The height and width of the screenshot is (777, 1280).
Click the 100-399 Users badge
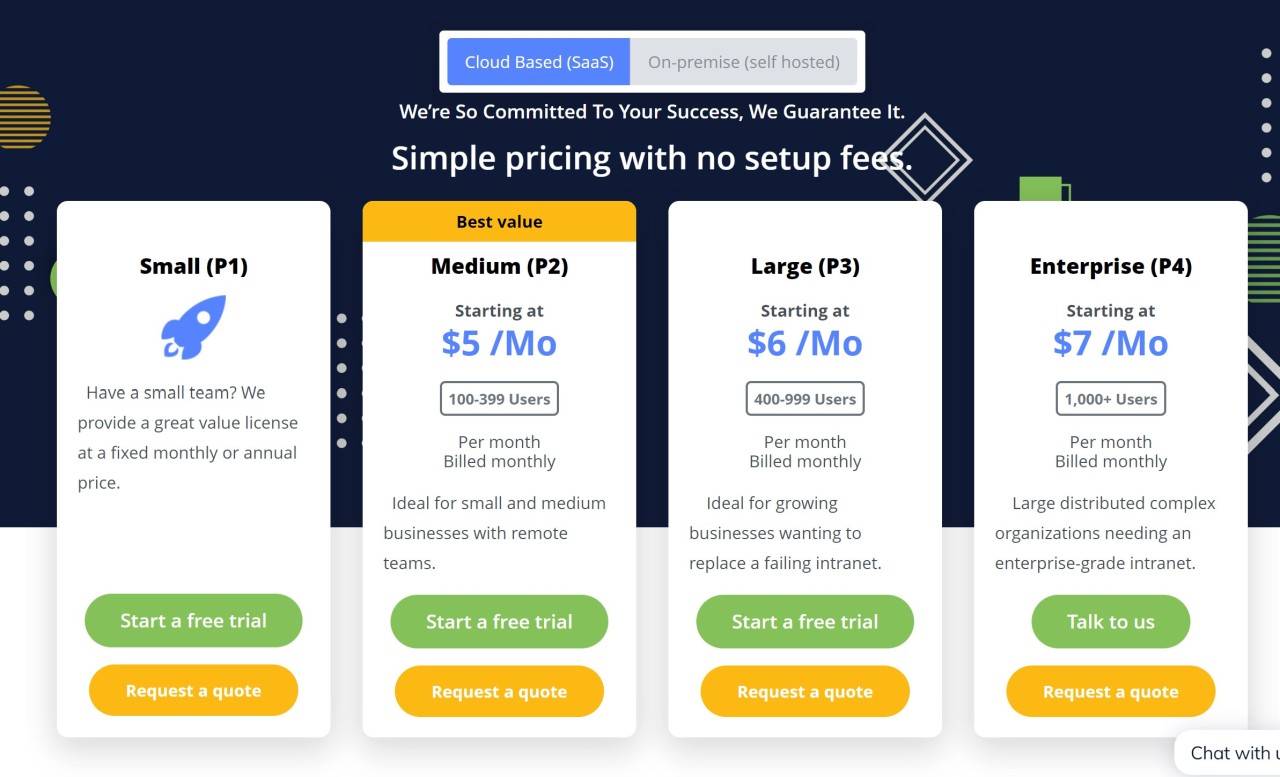(x=499, y=398)
